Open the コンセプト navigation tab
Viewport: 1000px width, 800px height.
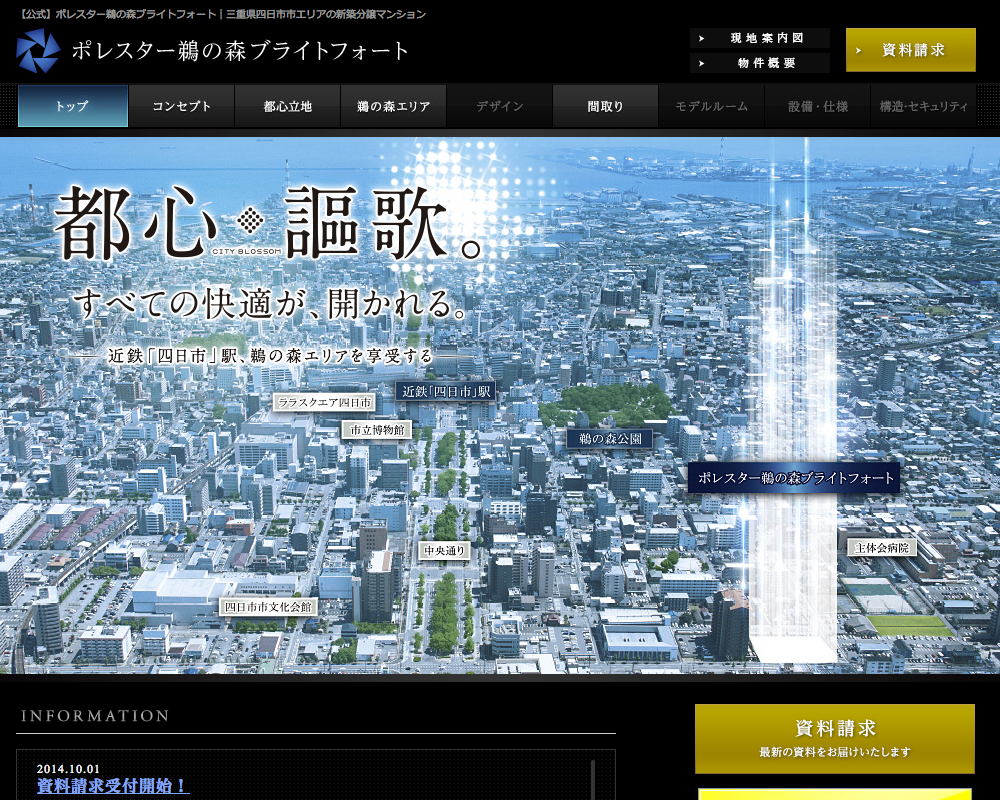click(181, 106)
